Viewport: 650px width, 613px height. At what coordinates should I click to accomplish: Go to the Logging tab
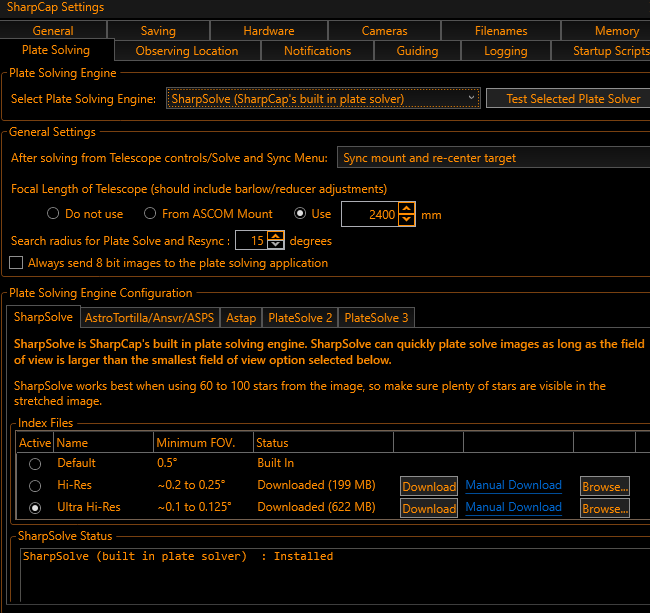(506, 51)
